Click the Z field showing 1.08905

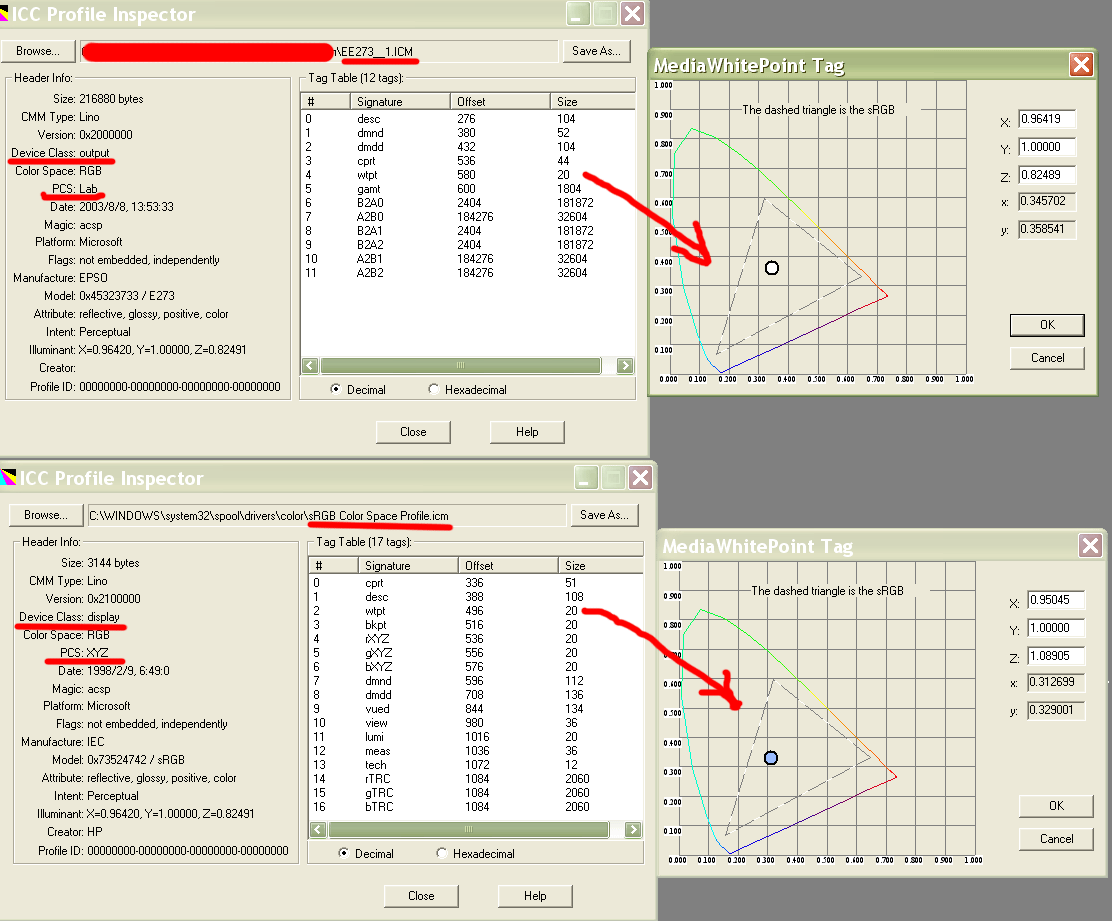click(x=1056, y=656)
